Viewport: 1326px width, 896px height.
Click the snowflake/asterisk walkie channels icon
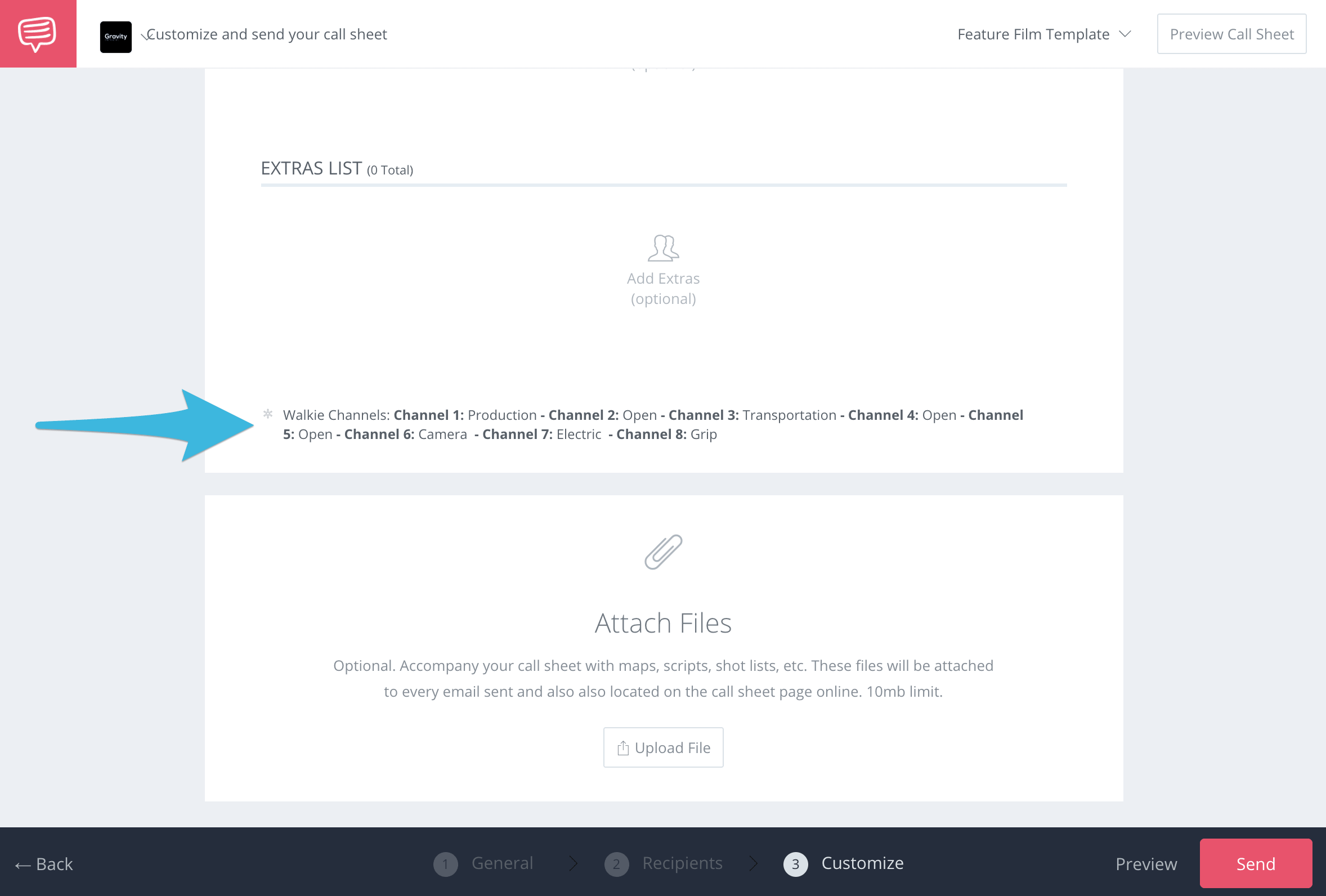[268, 413]
